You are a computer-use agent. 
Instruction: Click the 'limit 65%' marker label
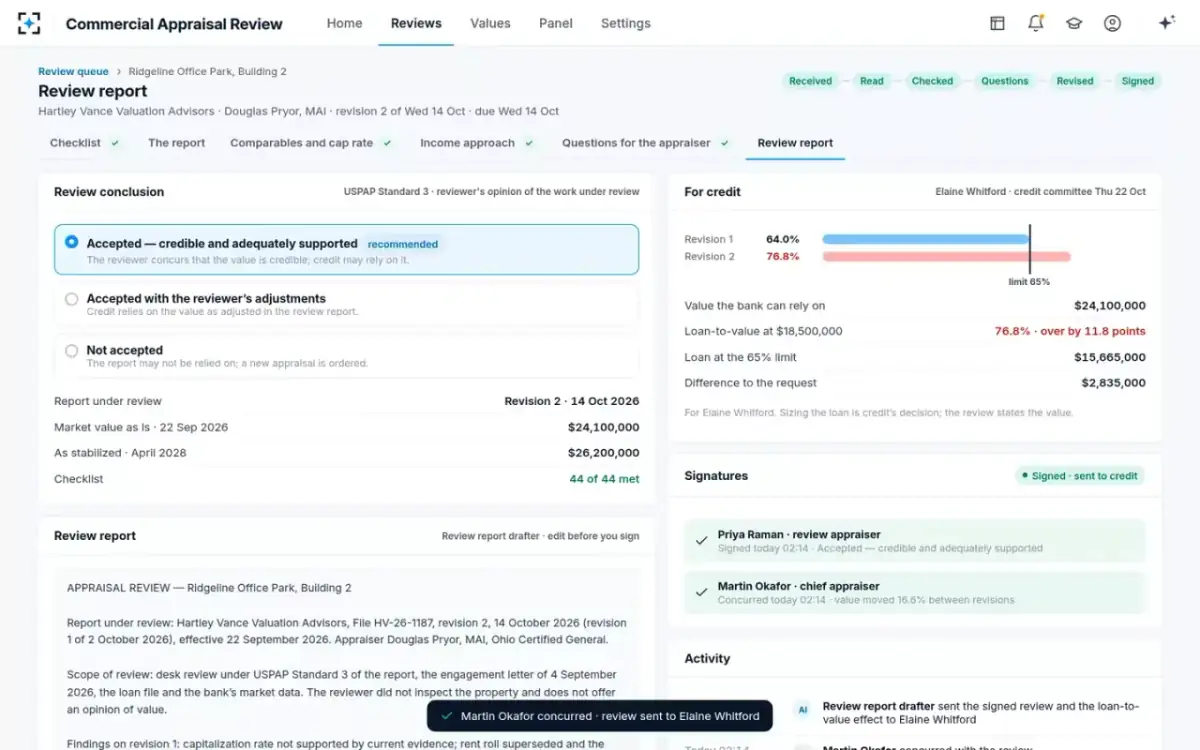click(x=1029, y=282)
